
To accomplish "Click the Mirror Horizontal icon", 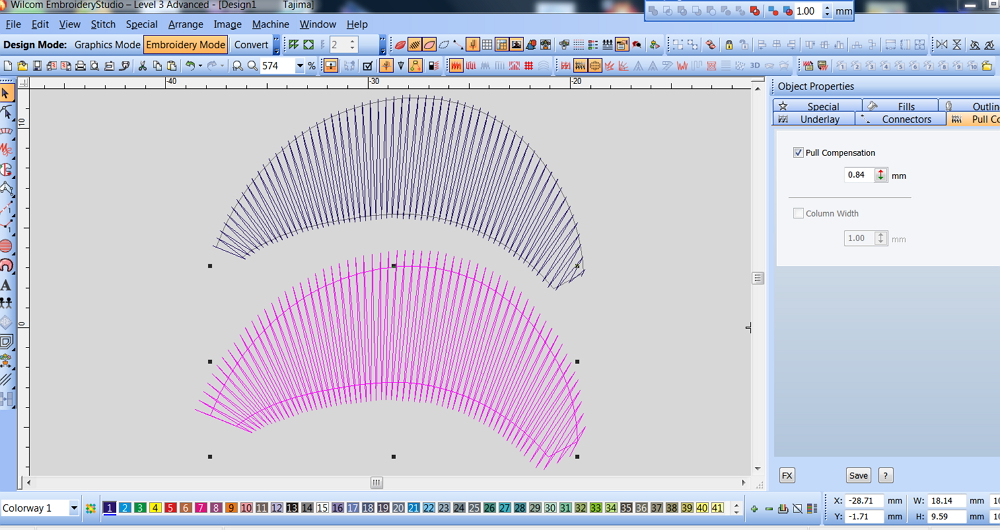I will click(941, 45).
